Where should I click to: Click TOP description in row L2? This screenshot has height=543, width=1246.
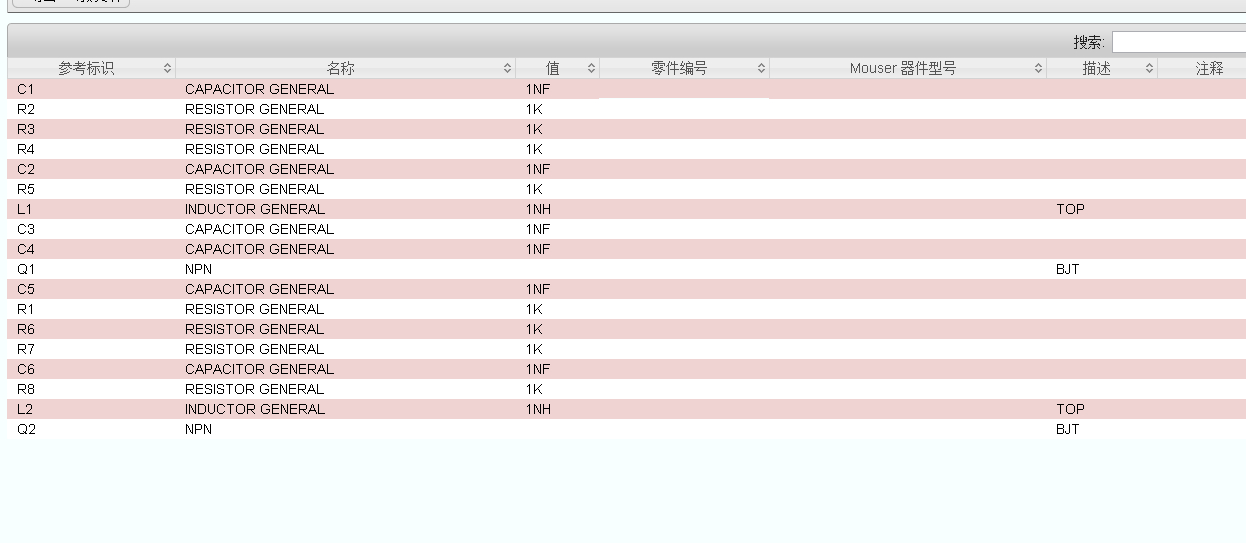pyautogui.click(x=1070, y=409)
